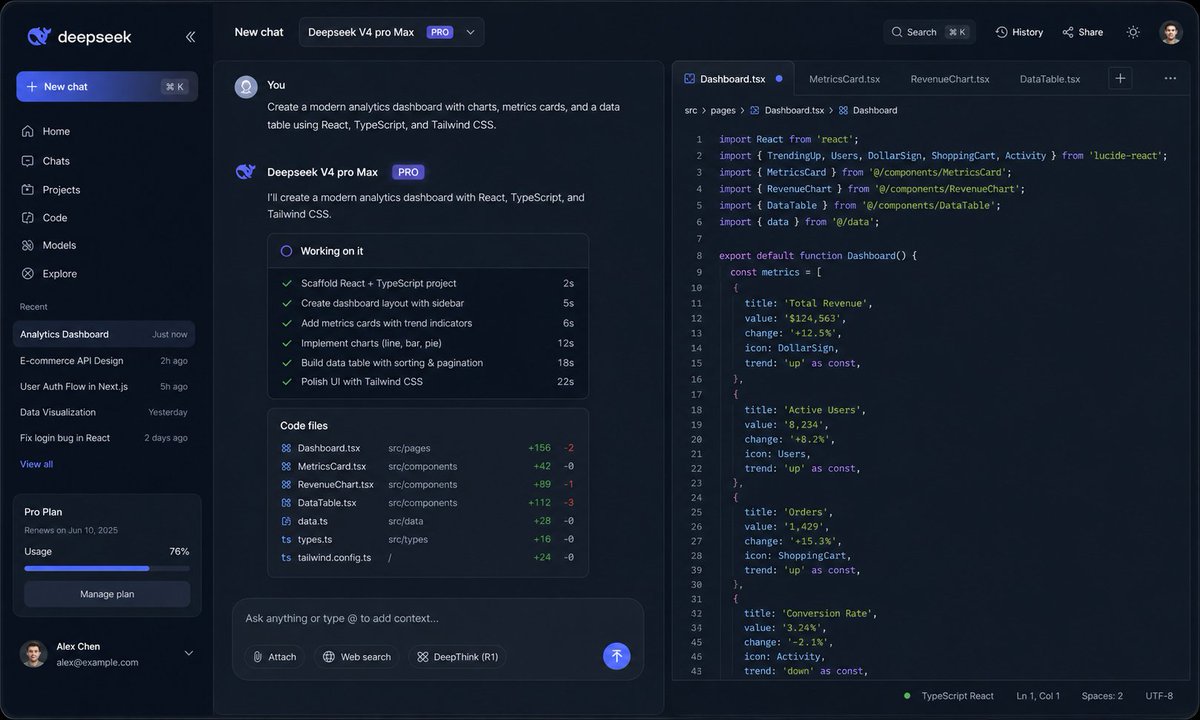Click the Deepseek whale avatar in chat reply

click(246, 172)
